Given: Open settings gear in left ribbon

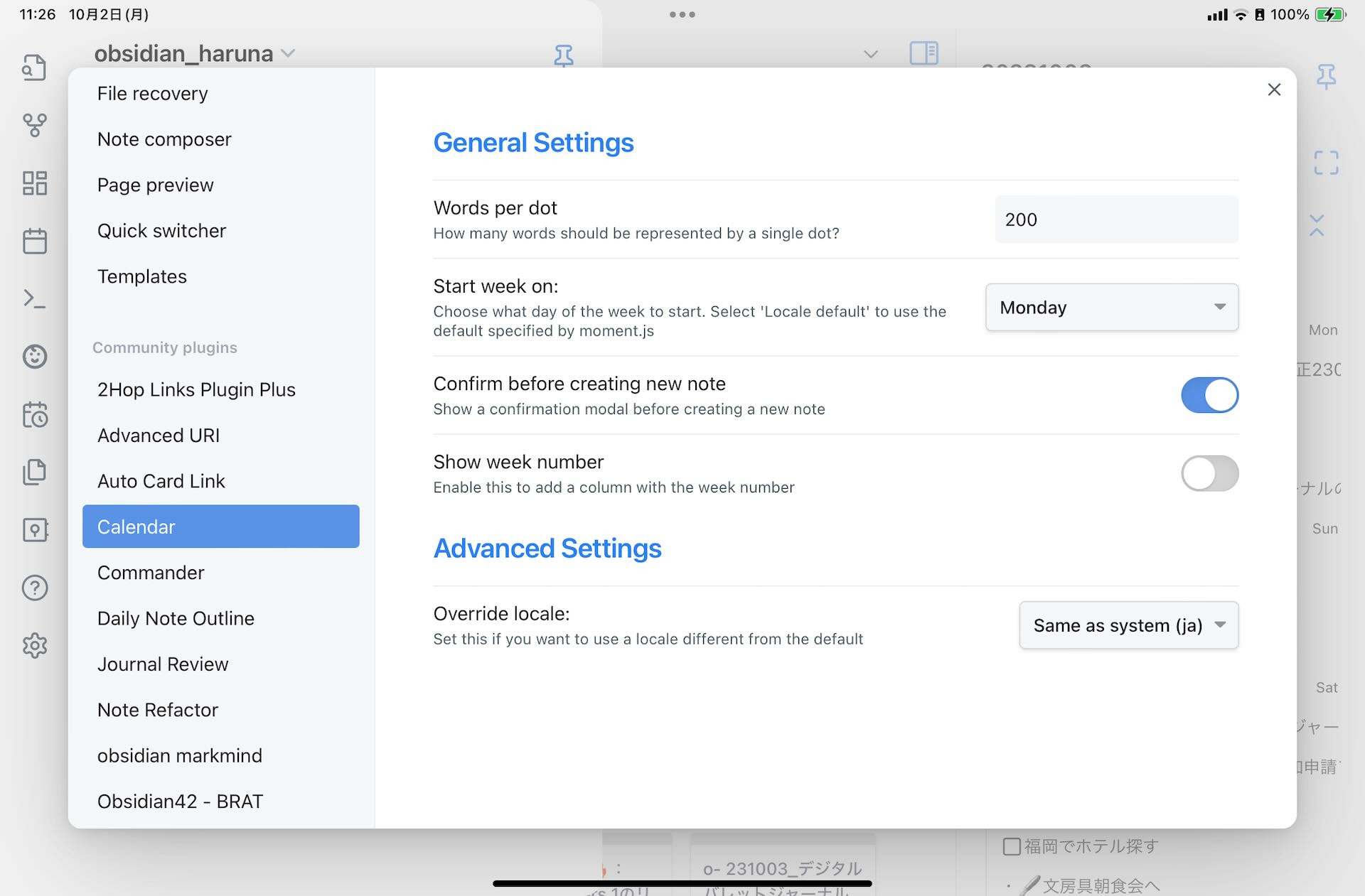Looking at the screenshot, I should tap(34, 645).
